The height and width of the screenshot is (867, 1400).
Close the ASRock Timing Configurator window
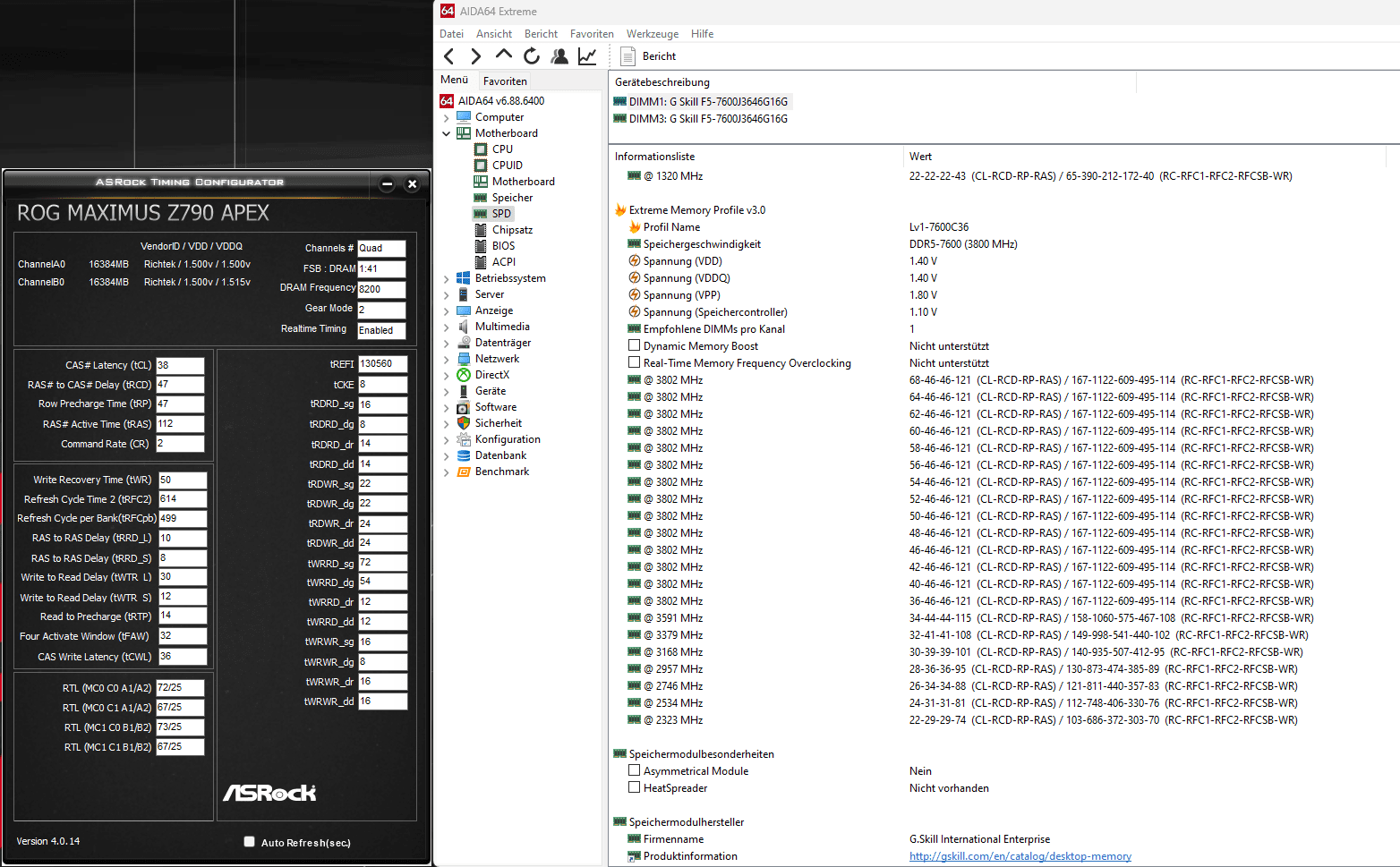412,184
